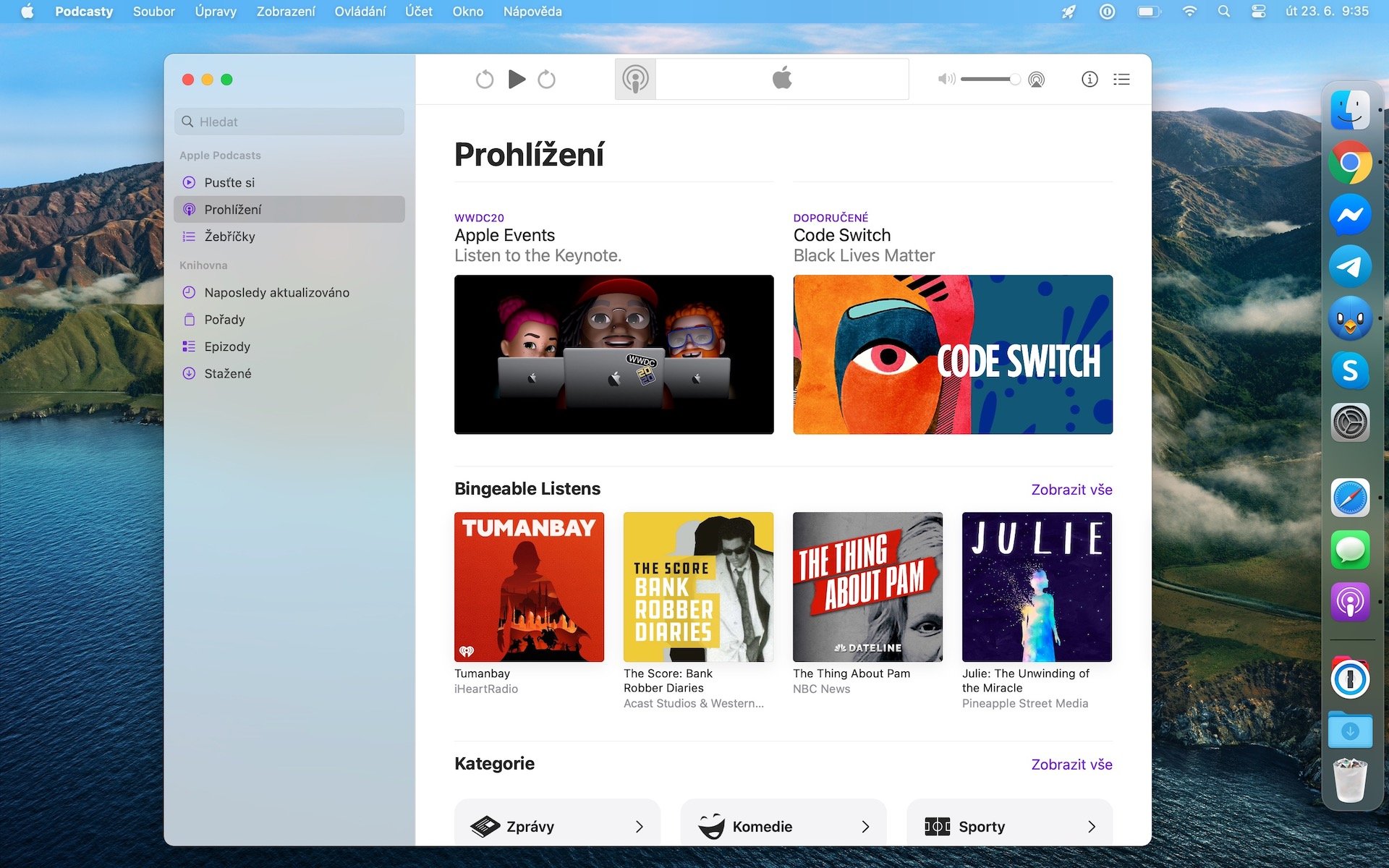Viewport: 1389px width, 868px height.
Task: Show the Up Next queue list icon
Action: click(1121, 79)
